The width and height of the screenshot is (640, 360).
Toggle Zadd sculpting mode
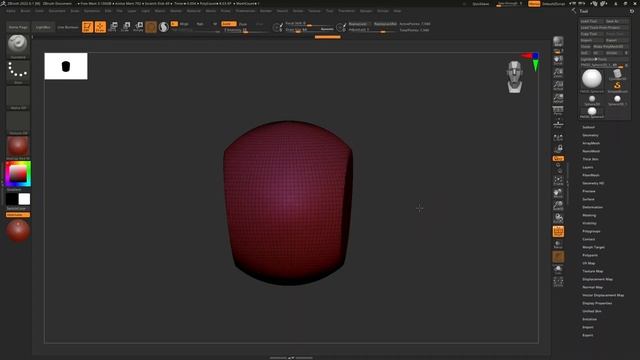point(229,24)
